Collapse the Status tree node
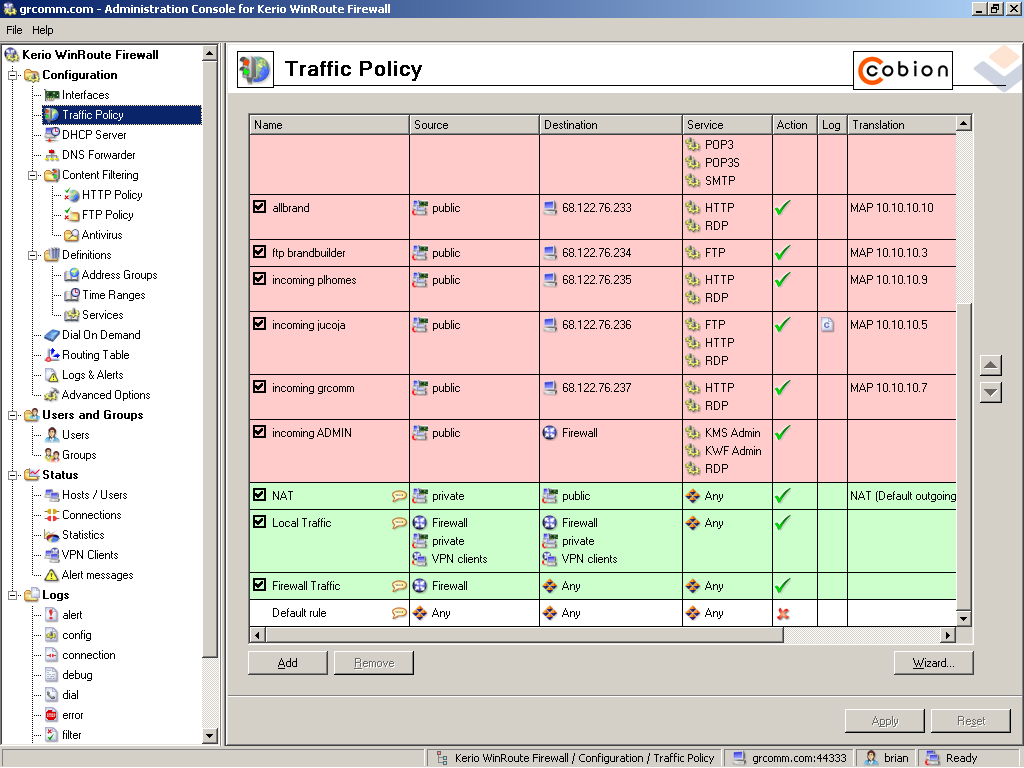Image resolution: width=1024 pixels, height=768 pixels. (12, 475)
